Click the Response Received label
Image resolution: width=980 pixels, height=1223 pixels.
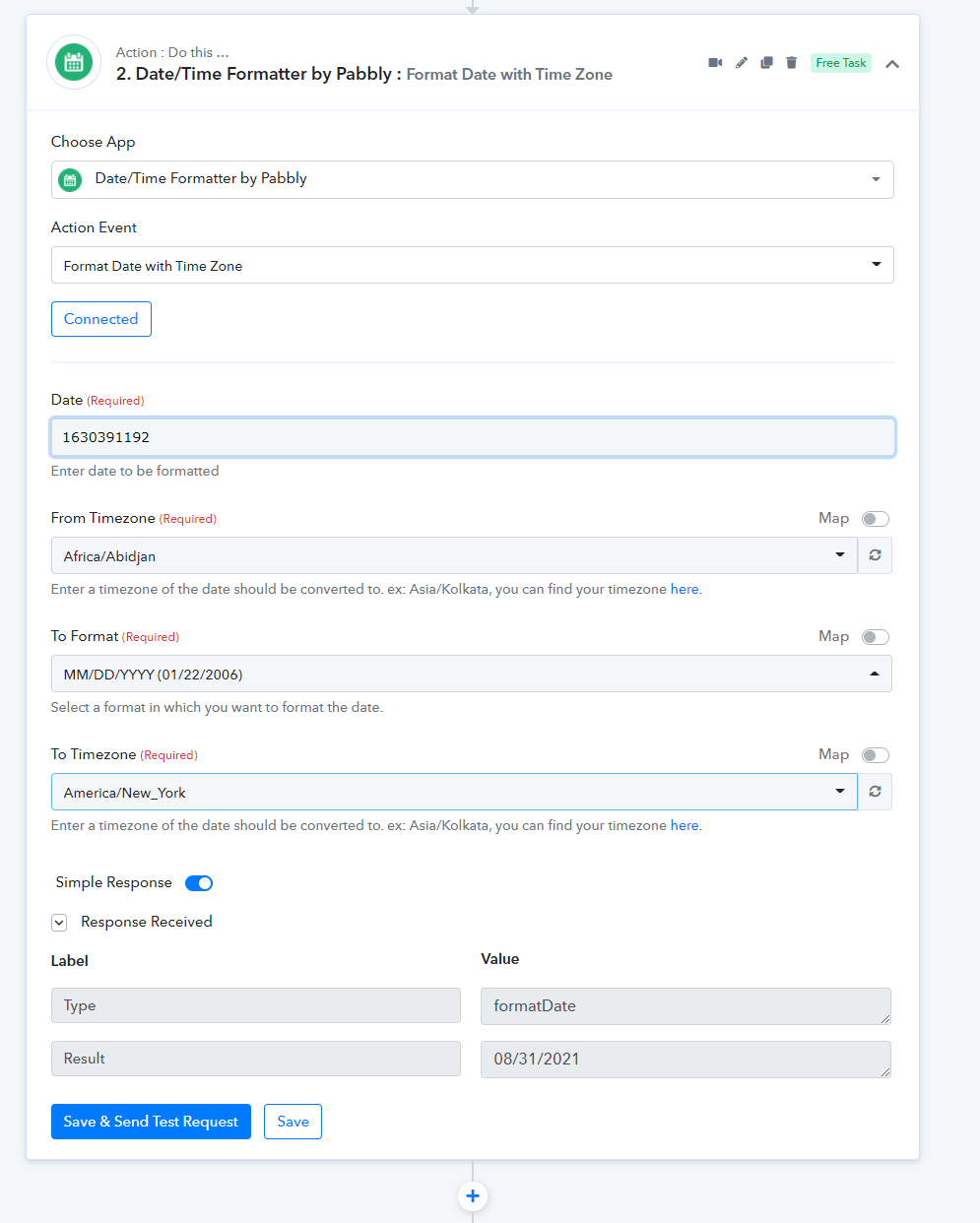147,922
